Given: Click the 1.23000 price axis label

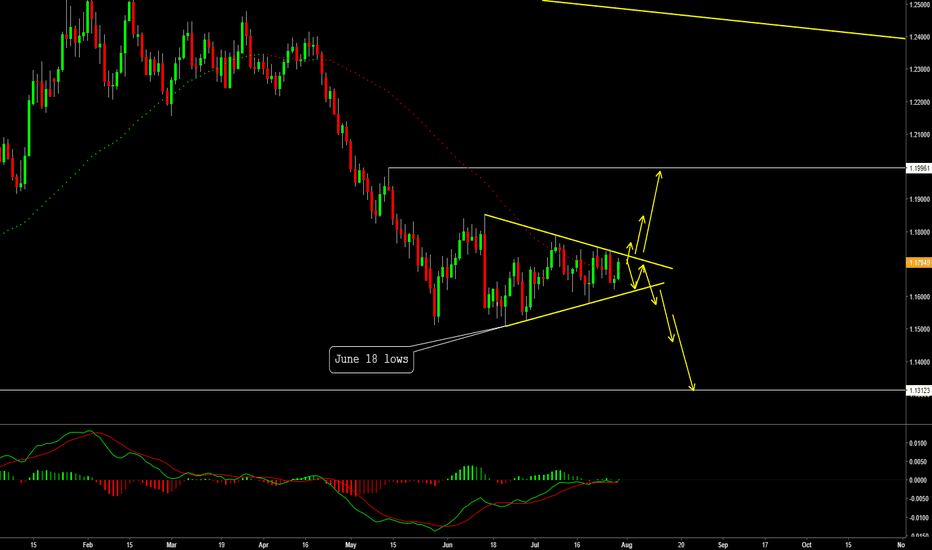Looking at the screenshot, I should tap(919, 70).
